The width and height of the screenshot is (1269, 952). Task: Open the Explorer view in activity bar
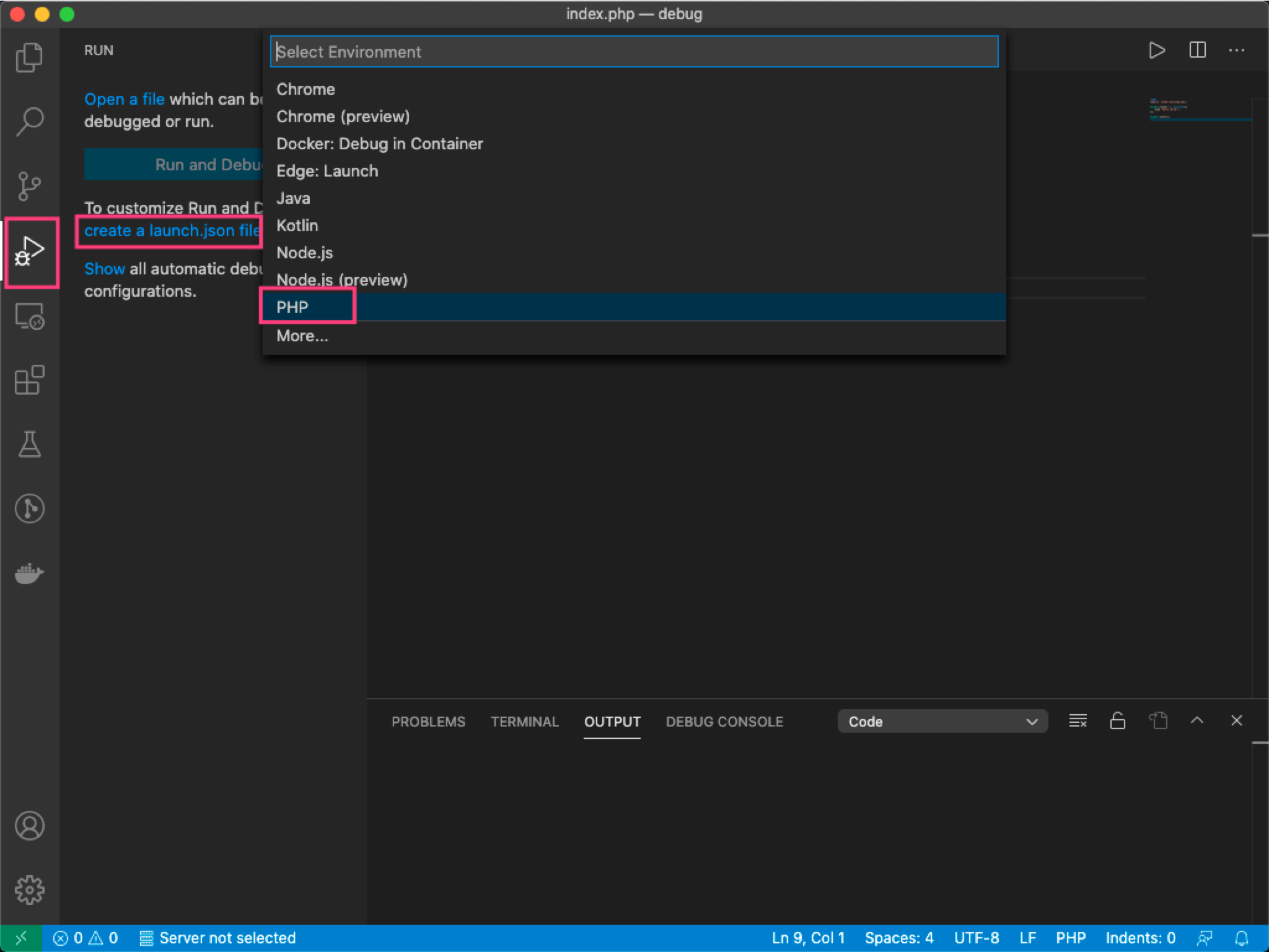pos(29,58)
